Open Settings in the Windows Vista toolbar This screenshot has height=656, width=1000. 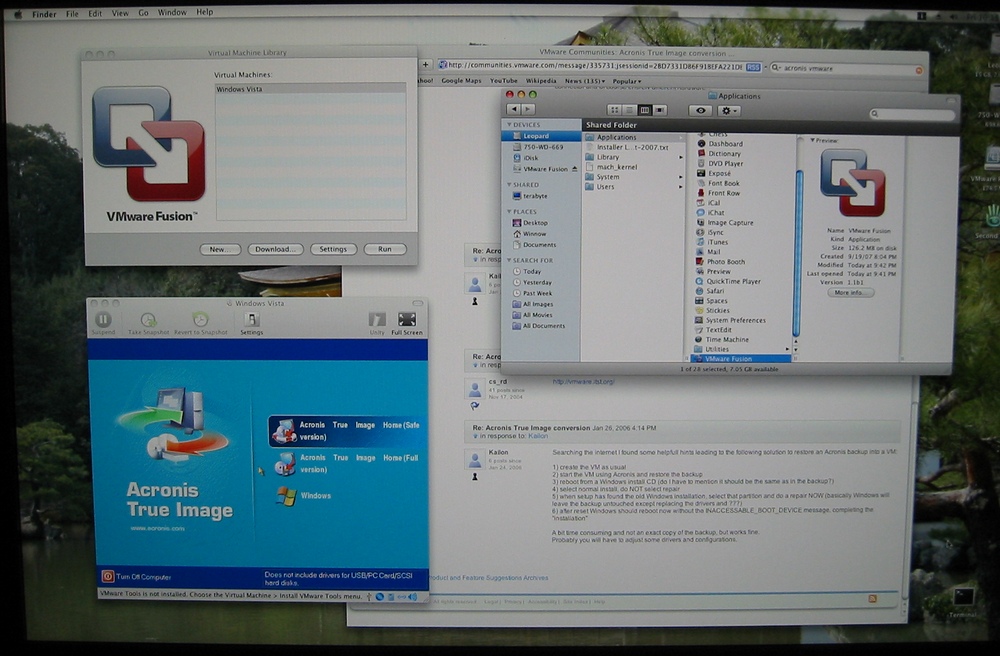pyautogui.click(x=251, y=323)
